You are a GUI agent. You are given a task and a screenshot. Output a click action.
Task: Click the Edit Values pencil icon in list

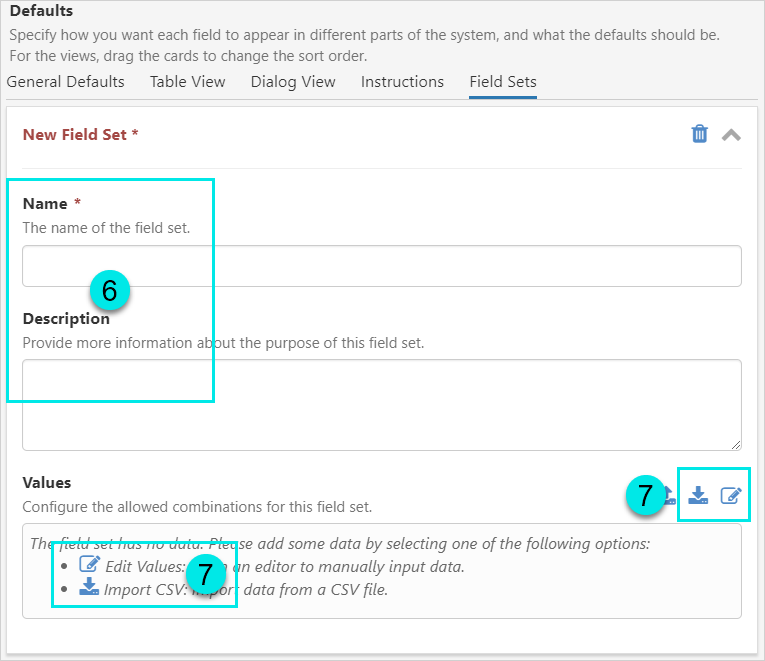(x=89, y=565)
